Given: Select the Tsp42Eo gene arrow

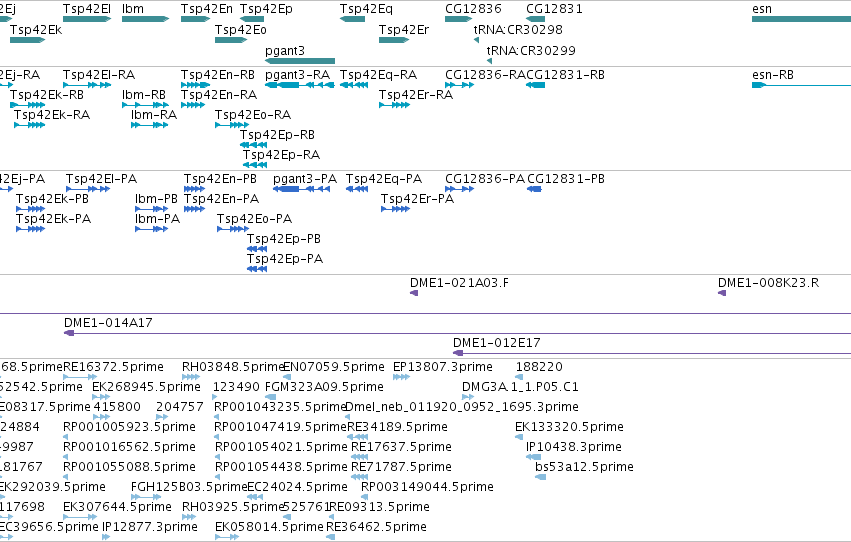Looking at the screenshot, I should tap(231, 40).
